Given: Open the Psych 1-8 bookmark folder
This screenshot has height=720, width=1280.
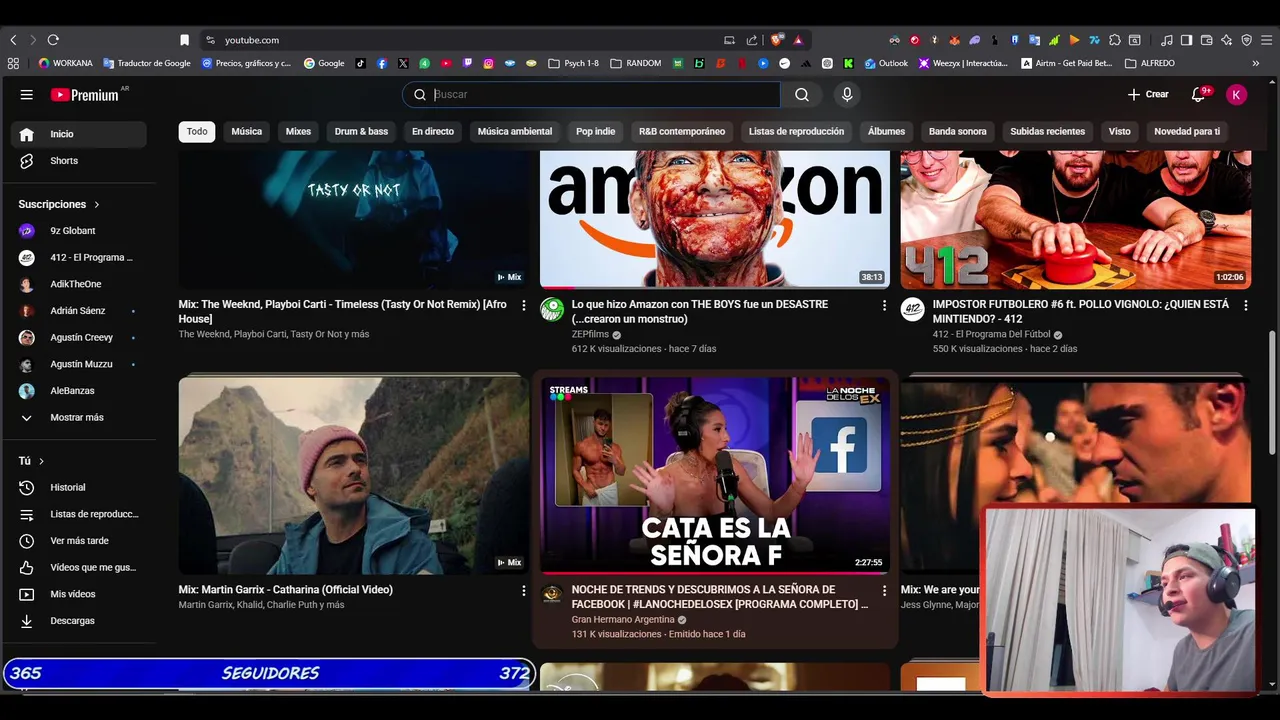Looking at the screenshot, I should (575, 63).
